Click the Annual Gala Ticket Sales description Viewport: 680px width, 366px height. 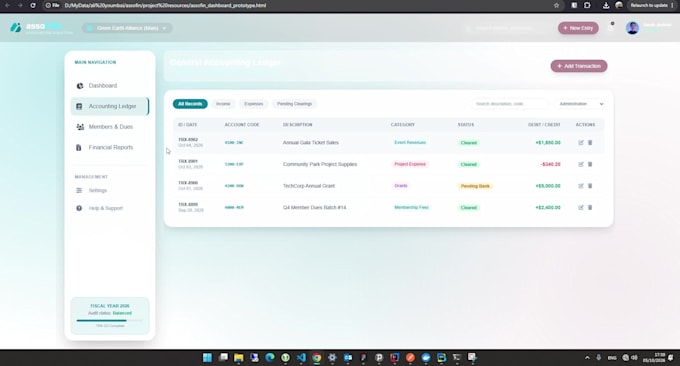click(311, 143)
